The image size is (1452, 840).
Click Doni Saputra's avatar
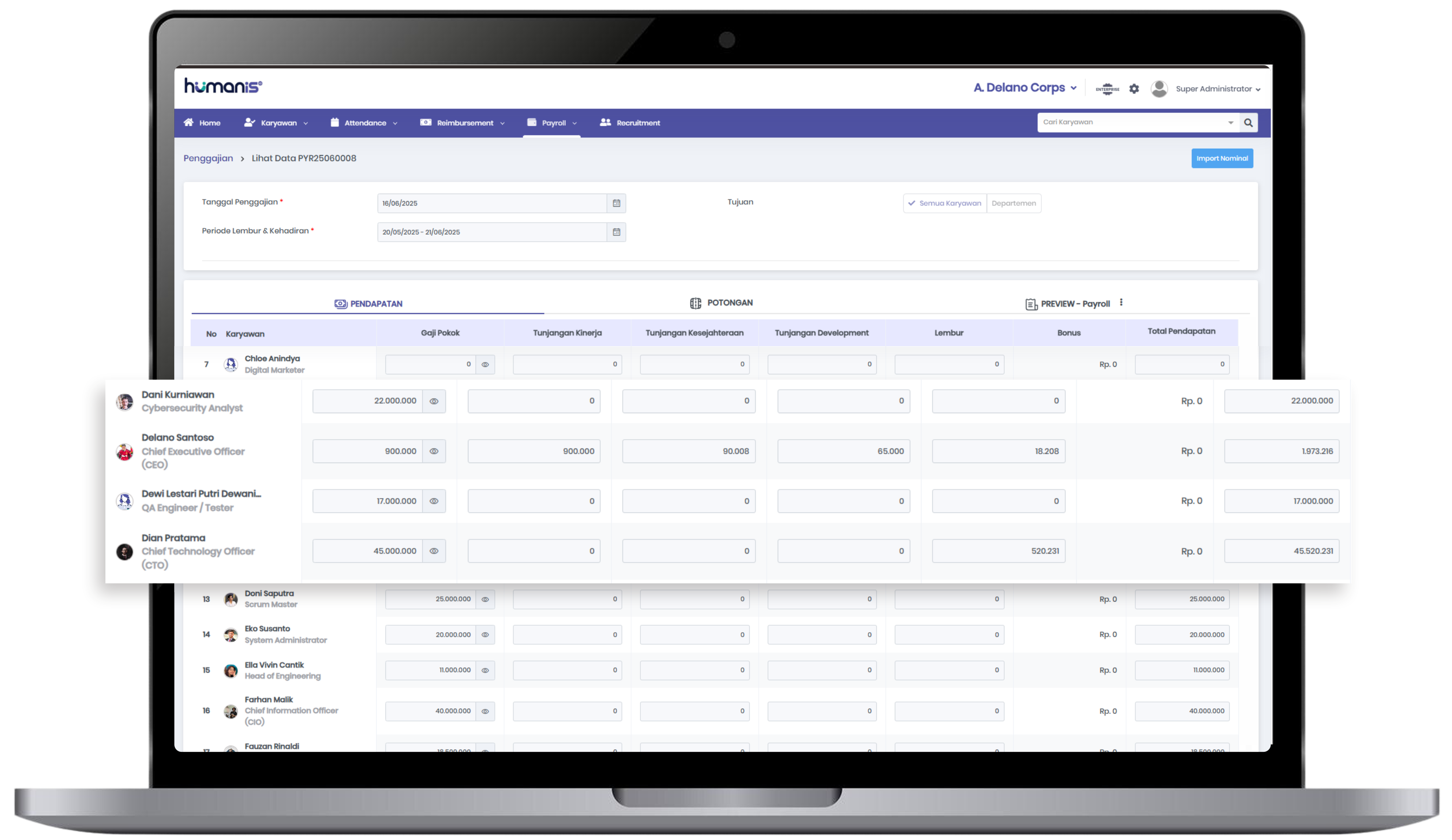(231, 600)
